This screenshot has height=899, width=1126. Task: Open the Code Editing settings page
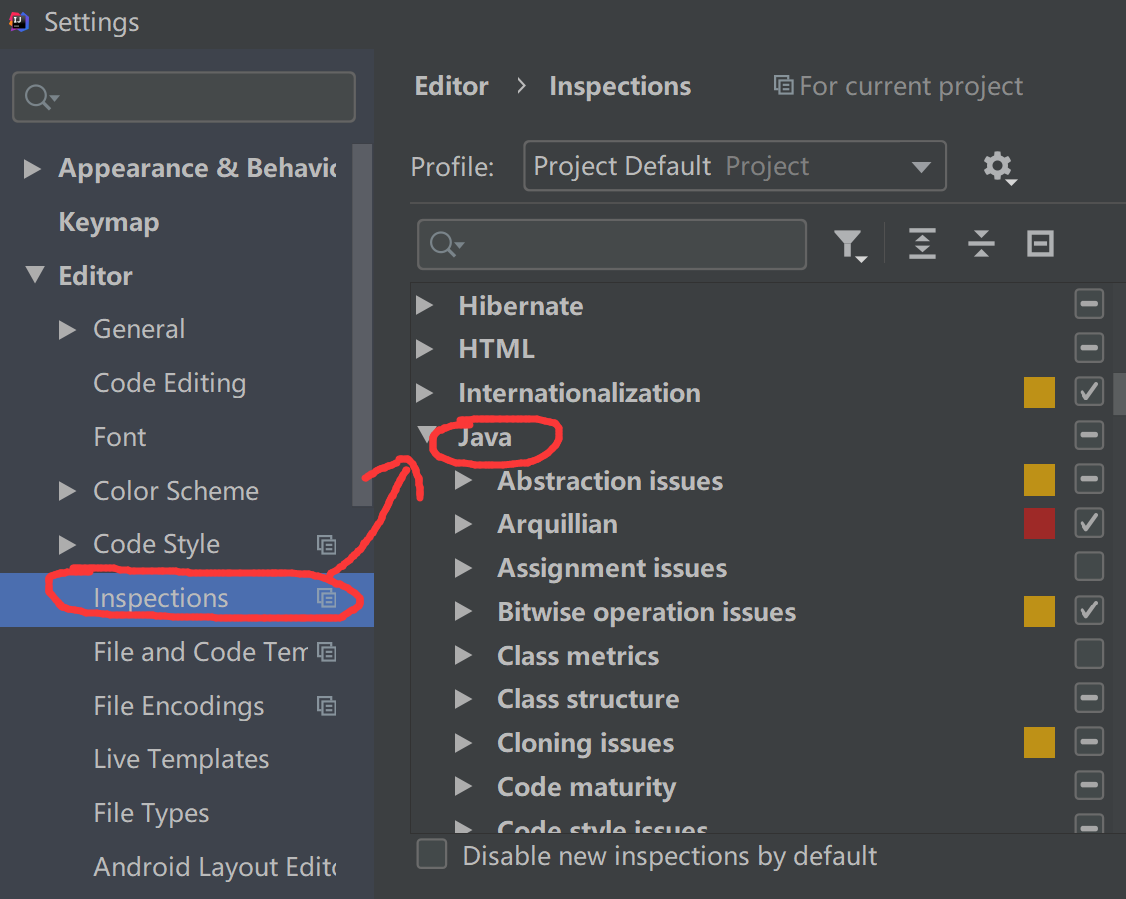pyautogui.click(x=169, y=383)
